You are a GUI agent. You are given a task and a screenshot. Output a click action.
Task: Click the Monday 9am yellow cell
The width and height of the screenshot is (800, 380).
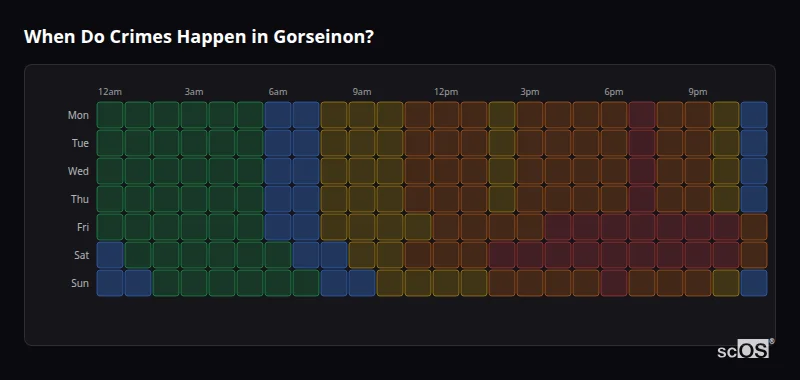click(x=362, y=115)
